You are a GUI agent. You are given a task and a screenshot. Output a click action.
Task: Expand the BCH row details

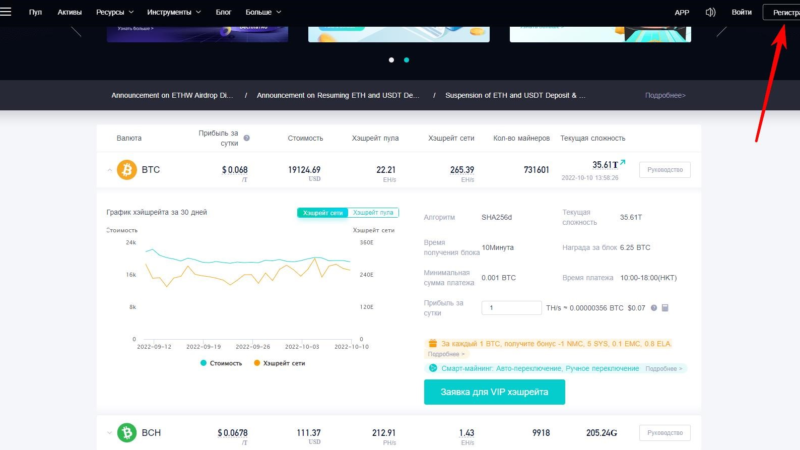[109, 433]
